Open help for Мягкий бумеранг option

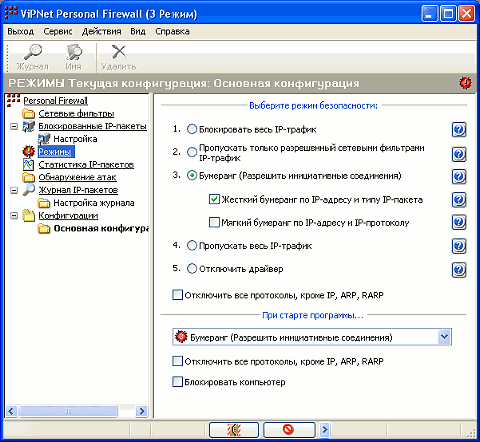[459, 222]
